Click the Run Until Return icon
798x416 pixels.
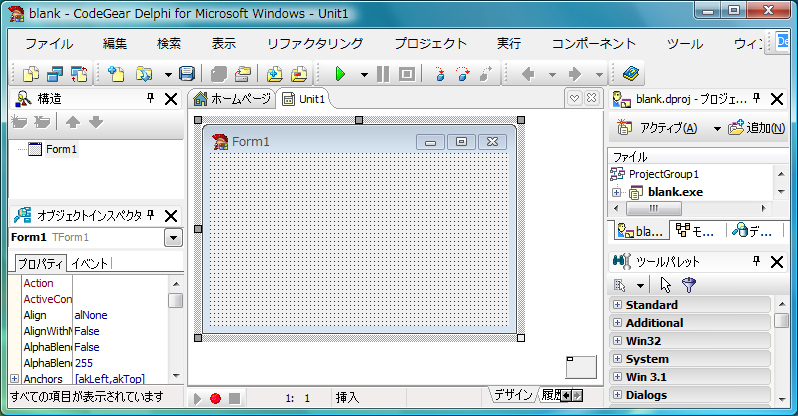pos(486,74)
